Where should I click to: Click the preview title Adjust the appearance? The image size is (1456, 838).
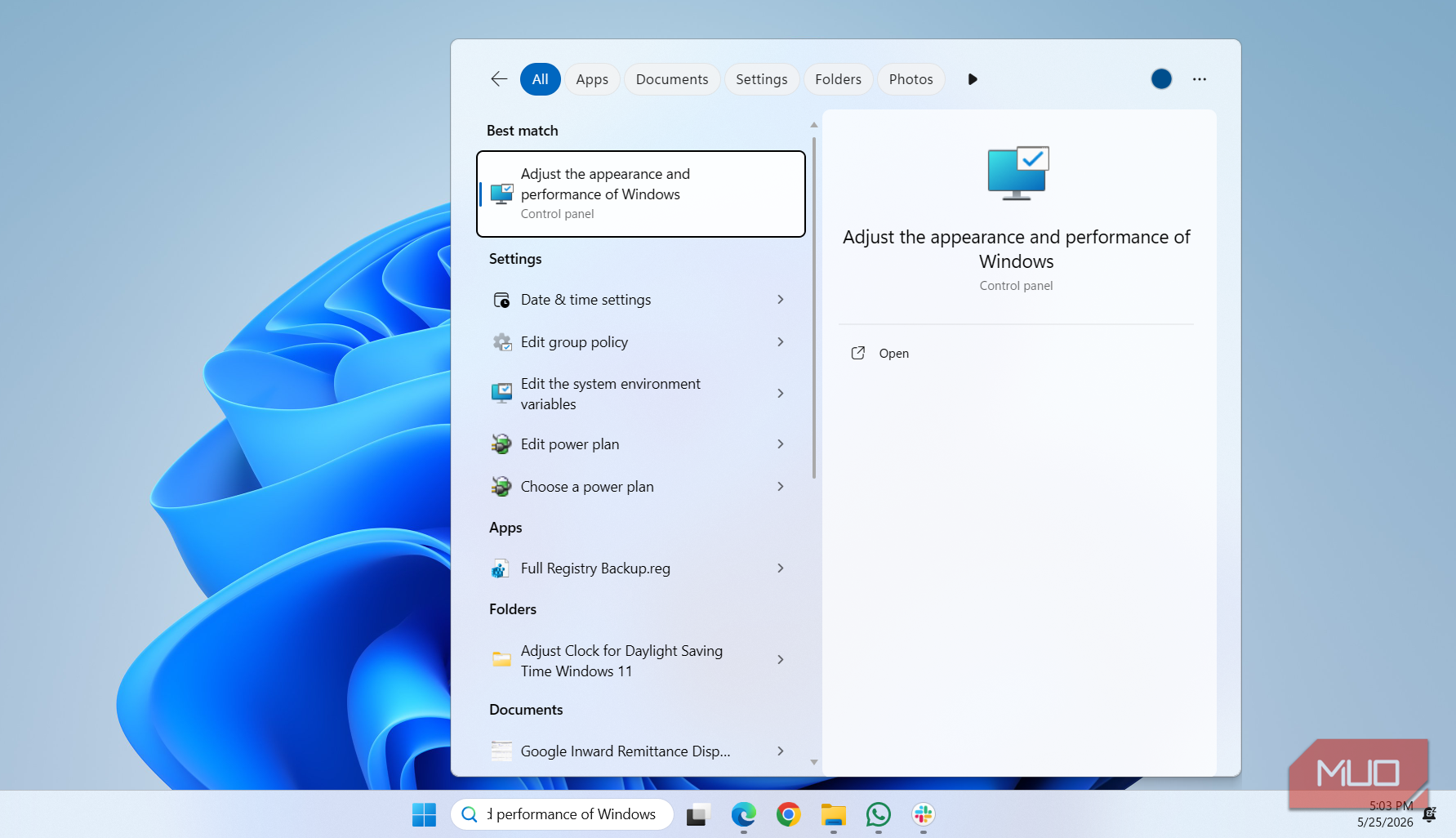(1016, 249)
